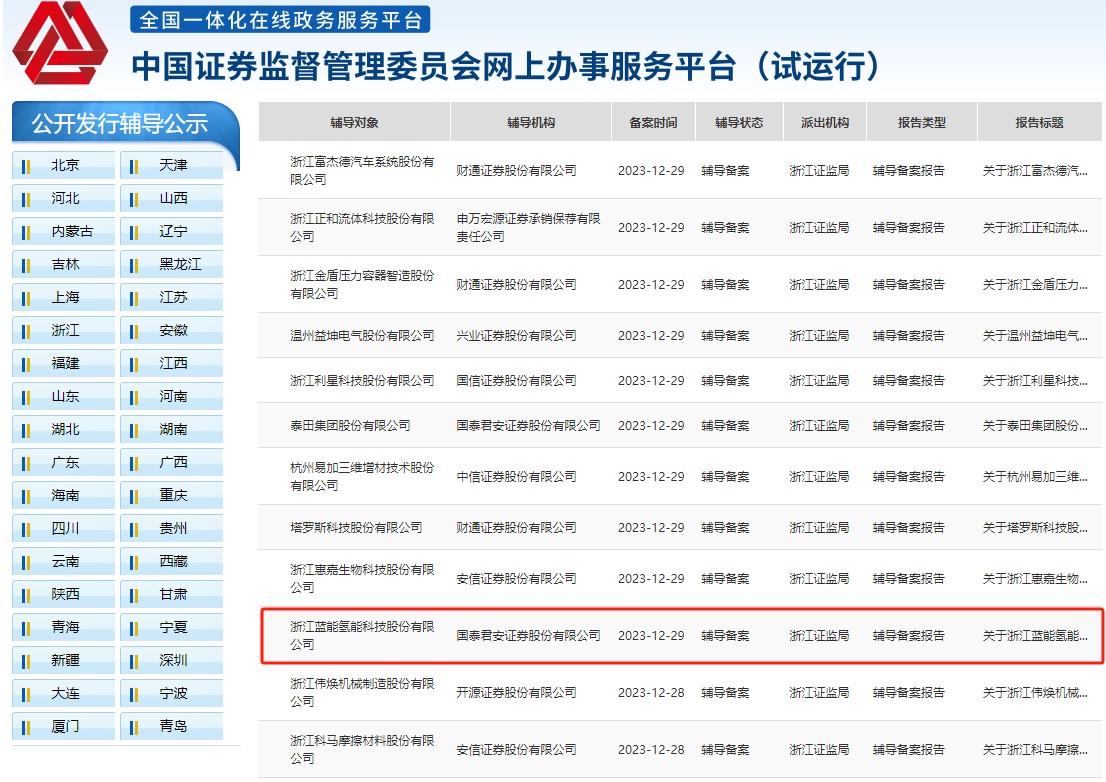Open report 关于塔罗斯科技股...
The width and height of the screenshot is (1106, 782).
click(x=1035, y=527)
